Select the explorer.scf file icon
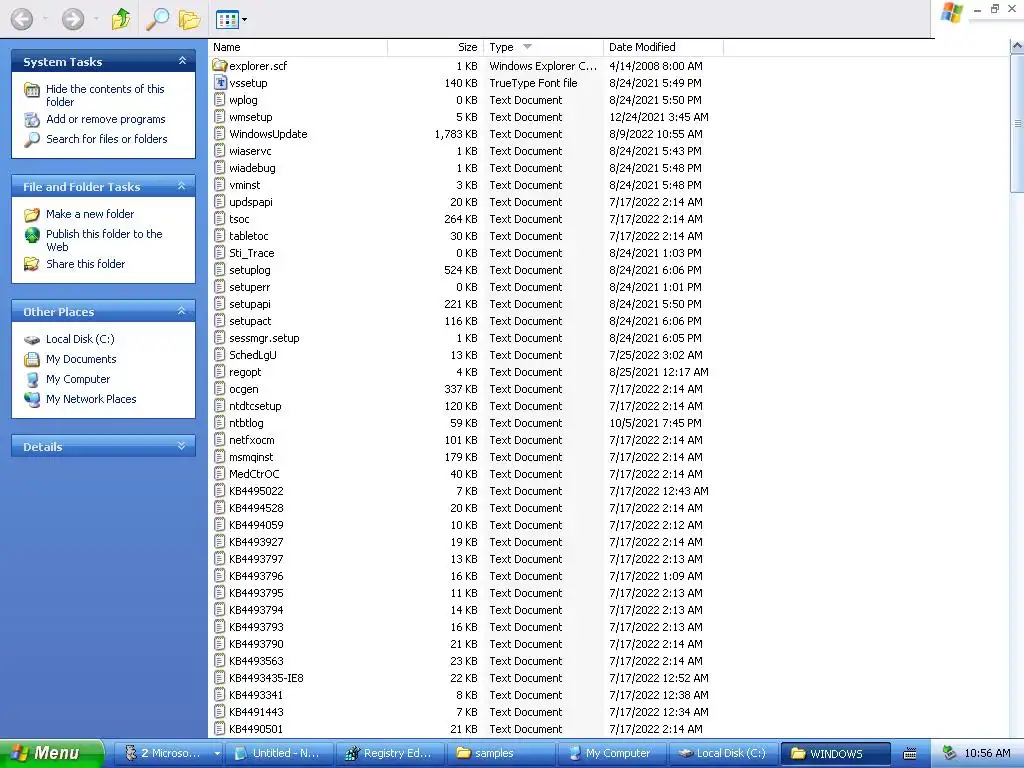 (219, 65)
